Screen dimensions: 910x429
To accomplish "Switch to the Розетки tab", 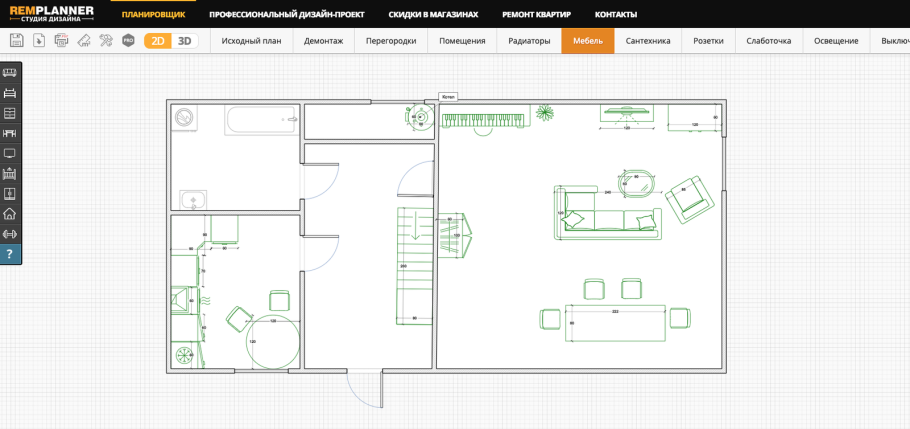I will tap(708, 41).
